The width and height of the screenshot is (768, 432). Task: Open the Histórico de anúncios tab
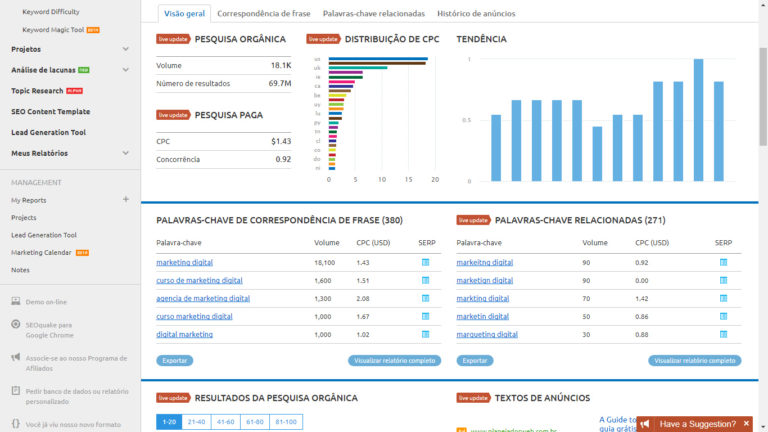point(476,14)
